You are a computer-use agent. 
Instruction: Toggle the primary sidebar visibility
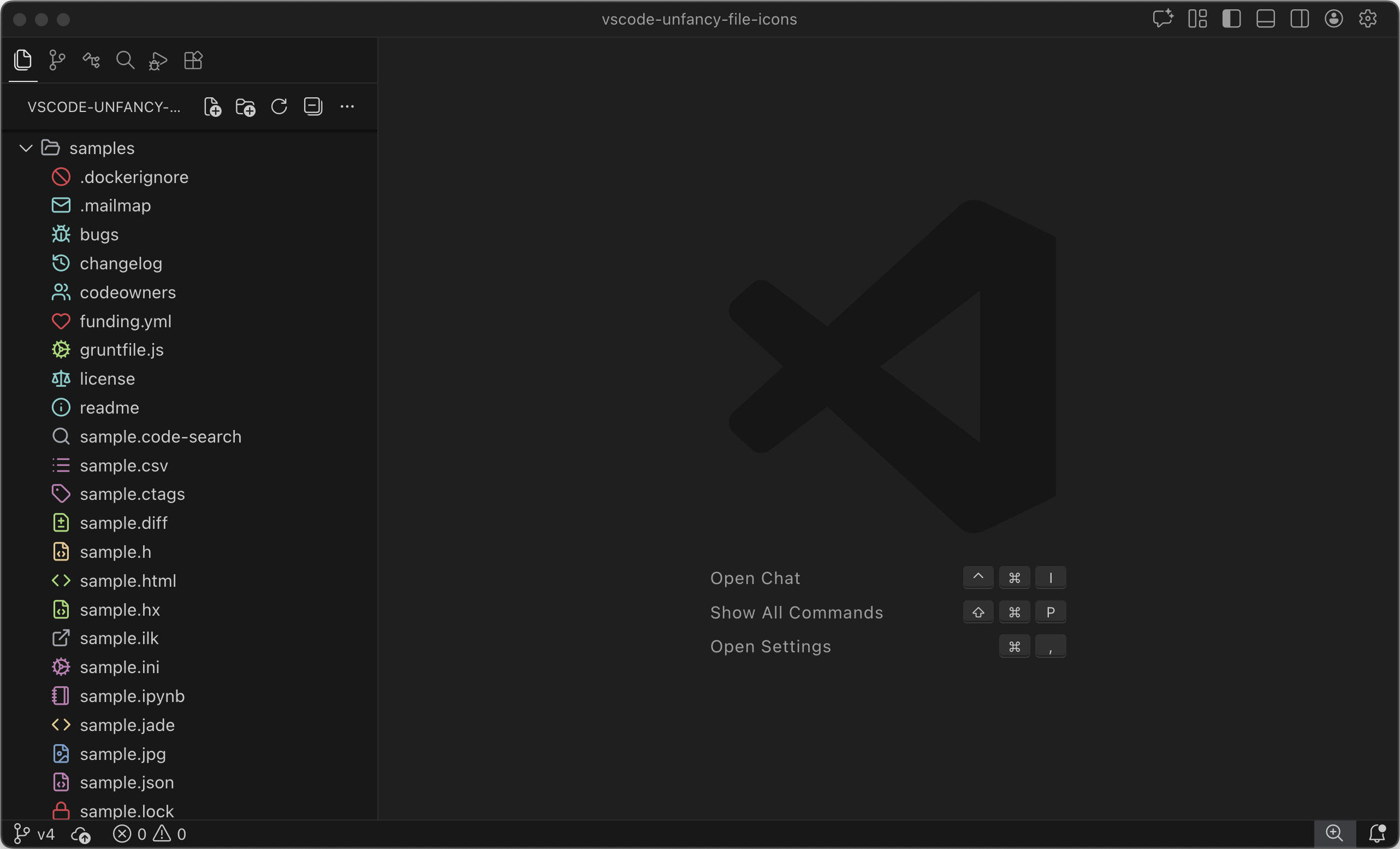pos(1231,19)
